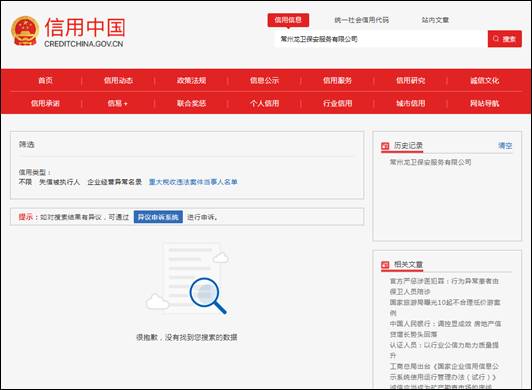Open the 城市信用 navigation item
Screen dimensions: 532x390
click(x=411, y=103)
